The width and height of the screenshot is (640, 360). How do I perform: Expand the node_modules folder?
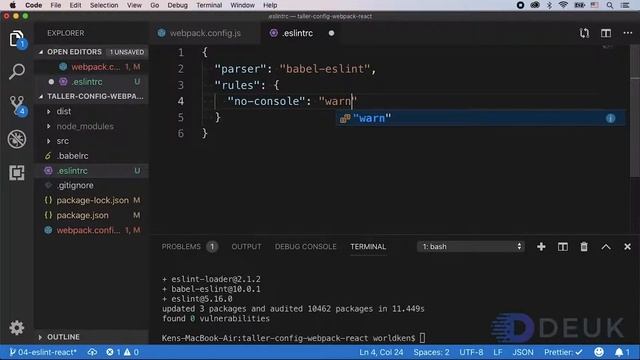pos(49,126)
